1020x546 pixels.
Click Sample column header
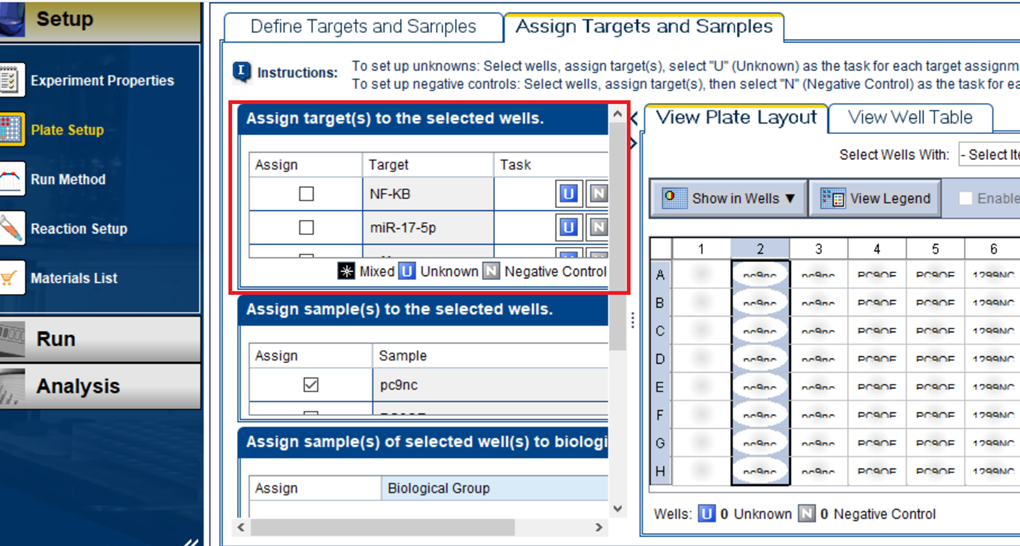click(490, 356)
